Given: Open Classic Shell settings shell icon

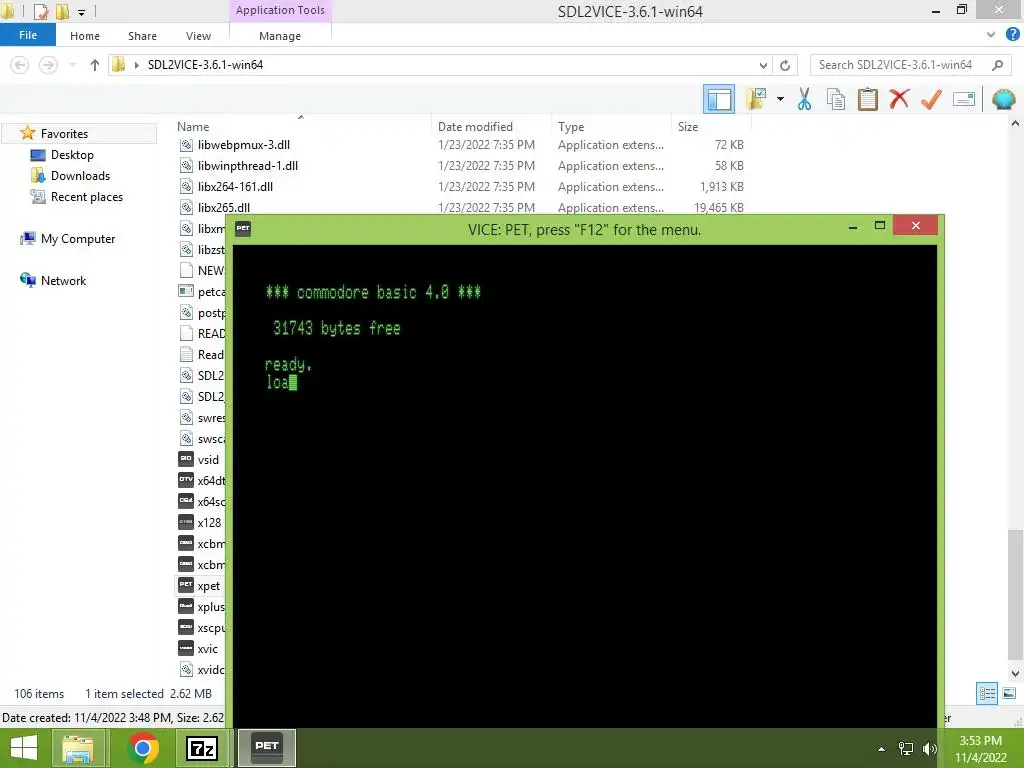Looking at the screenshot, I should [1003, 99].
